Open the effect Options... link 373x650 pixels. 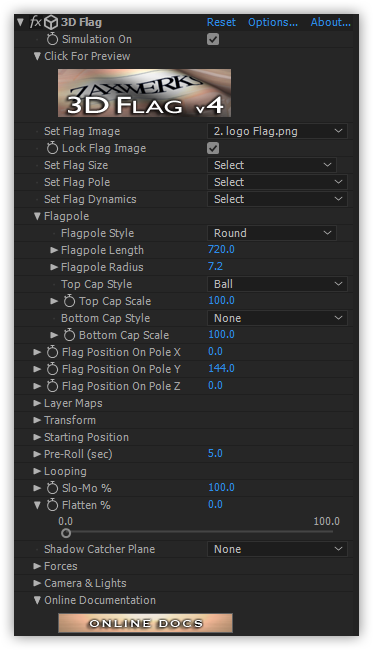[273, 22]
